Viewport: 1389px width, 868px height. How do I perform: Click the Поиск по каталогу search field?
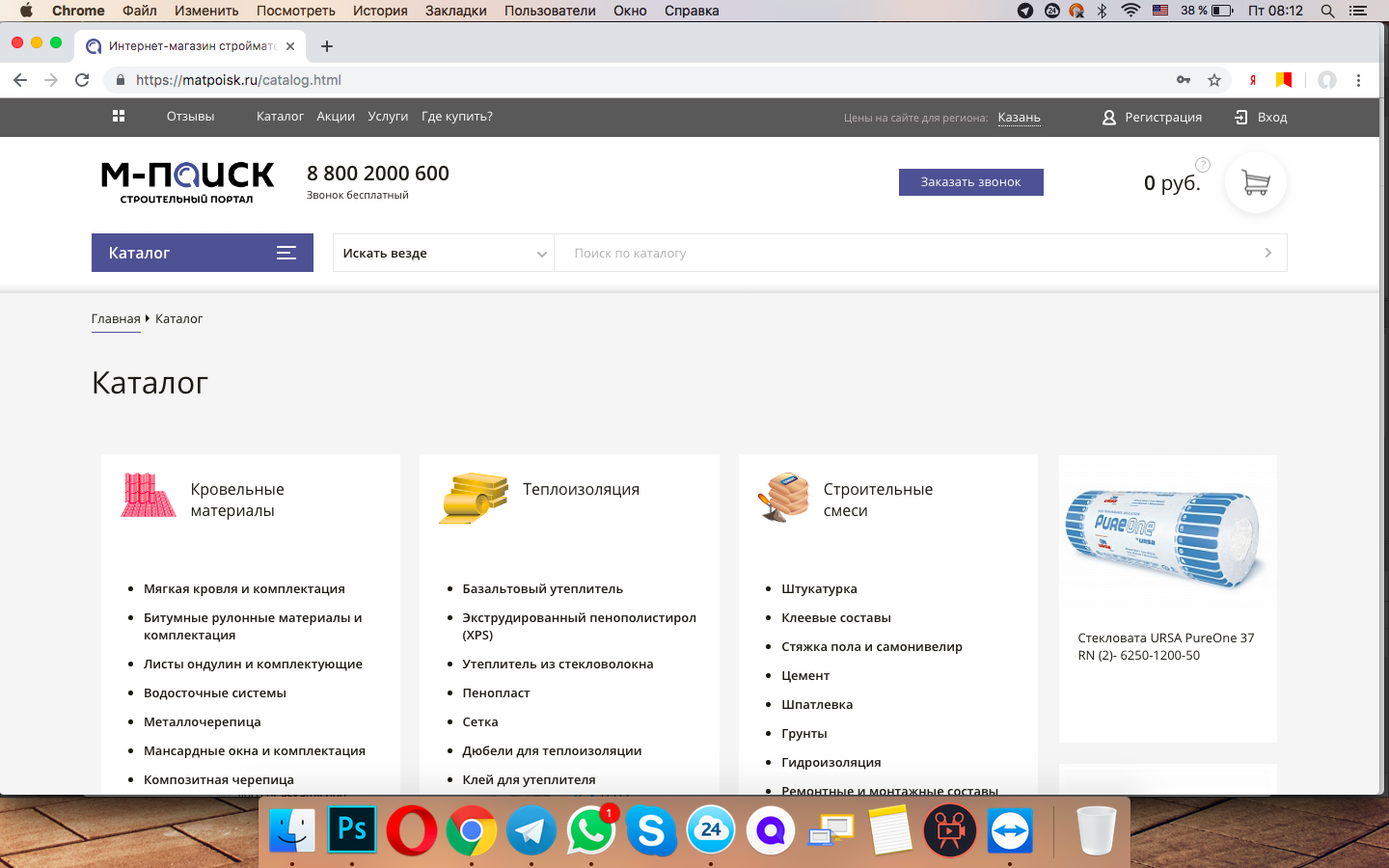coord(907,253)
